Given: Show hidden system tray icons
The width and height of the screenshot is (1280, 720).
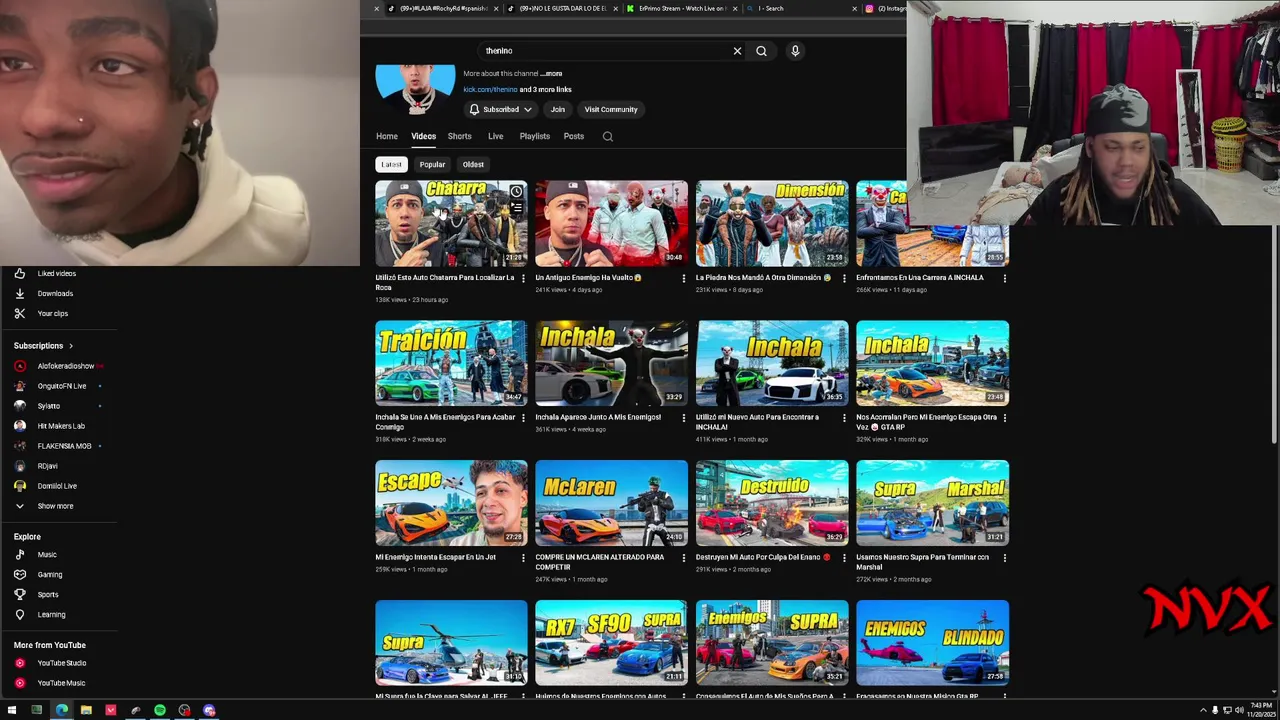Looking at the screenshot, I should [x=1203, y=710].
